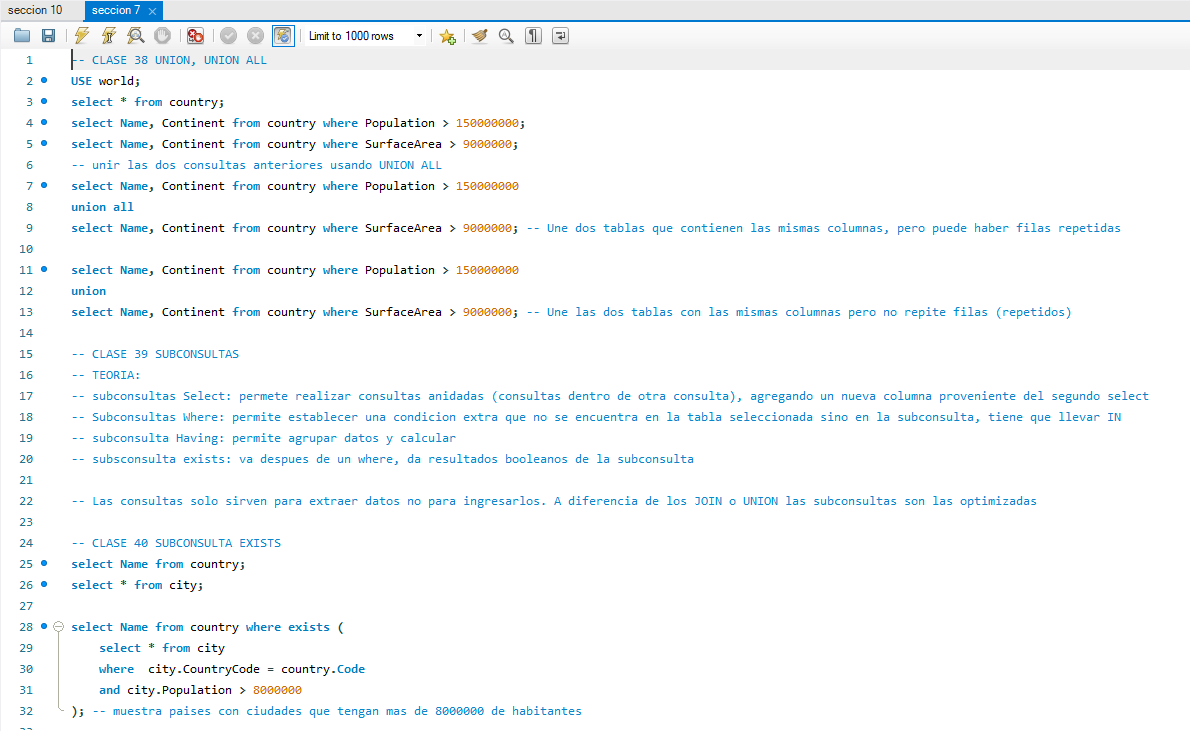Open a SQL script file icon
Viewport: 1190px width, 731px height.
pos(22,36)
